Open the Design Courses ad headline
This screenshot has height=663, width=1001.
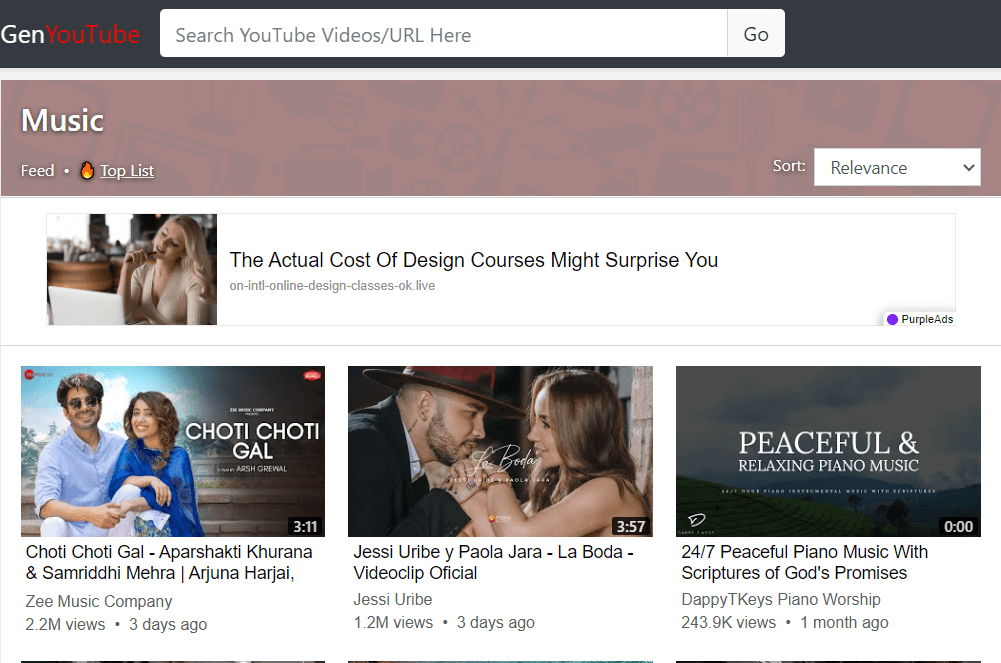[x=474, y=260]
